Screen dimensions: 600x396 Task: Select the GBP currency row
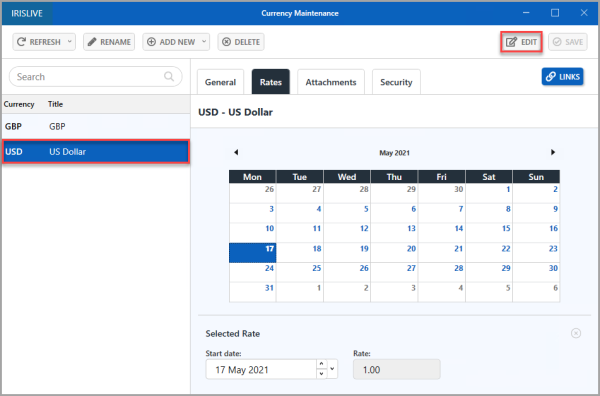[x=96, y=126]
